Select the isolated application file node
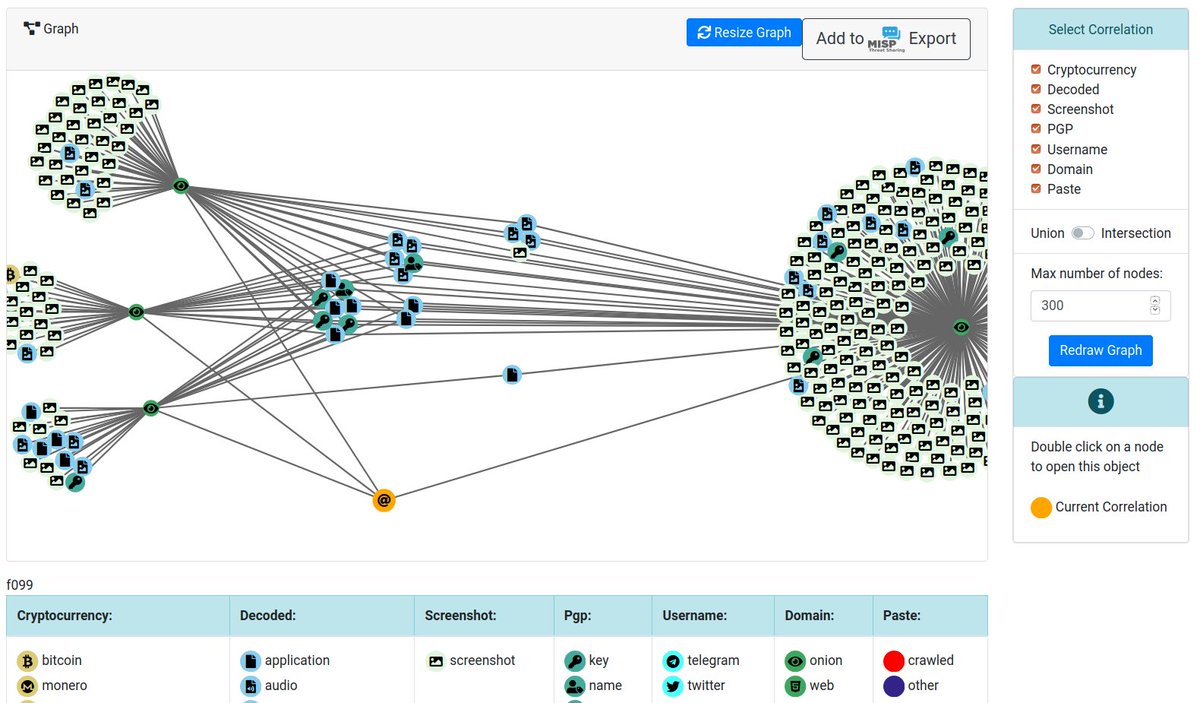 coord(512,375)
